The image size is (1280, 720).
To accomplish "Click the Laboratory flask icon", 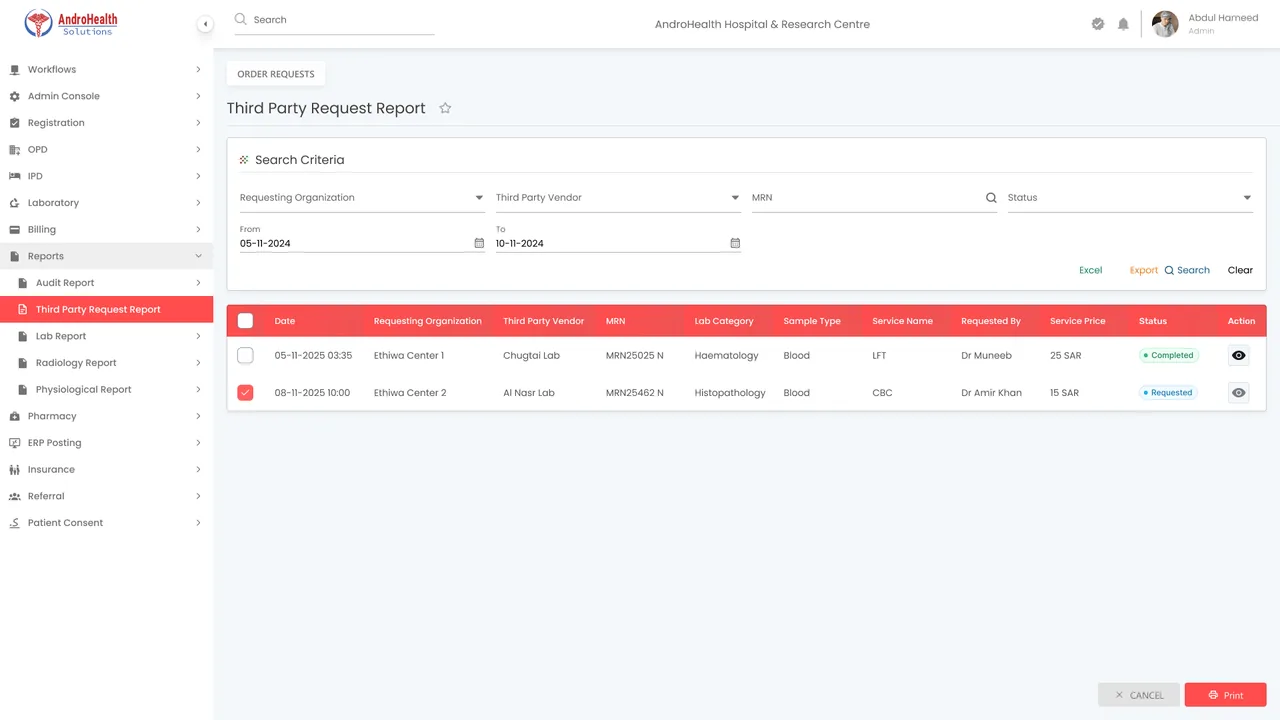I will click(14, 203).
